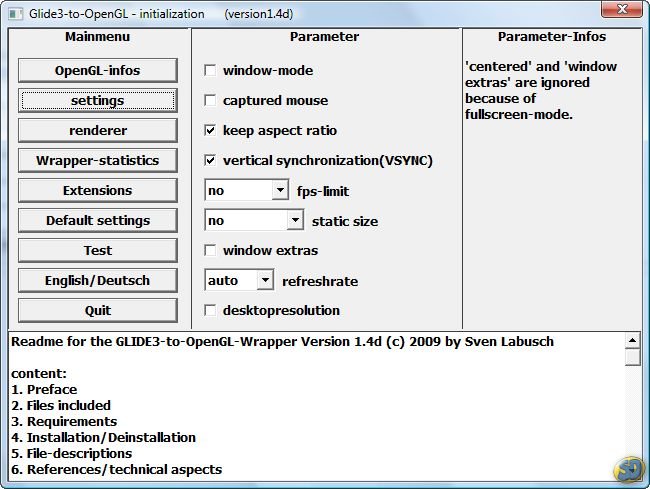Click the Extensions button

tap(97, 190)
